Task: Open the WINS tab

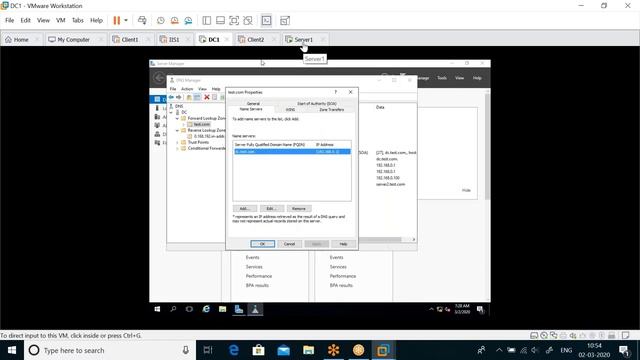Action: pos(290,110)
